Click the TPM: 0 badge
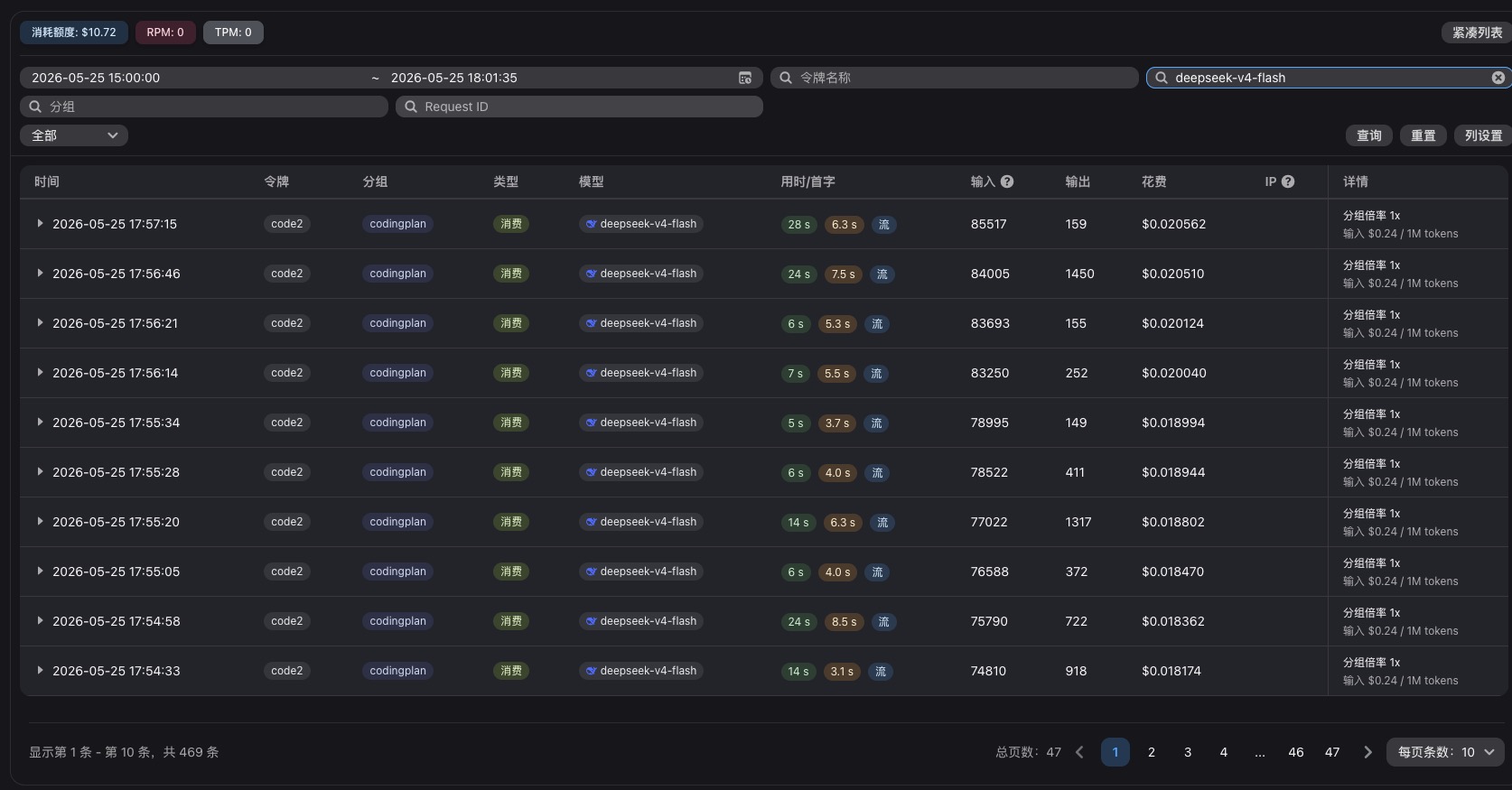 233,33
